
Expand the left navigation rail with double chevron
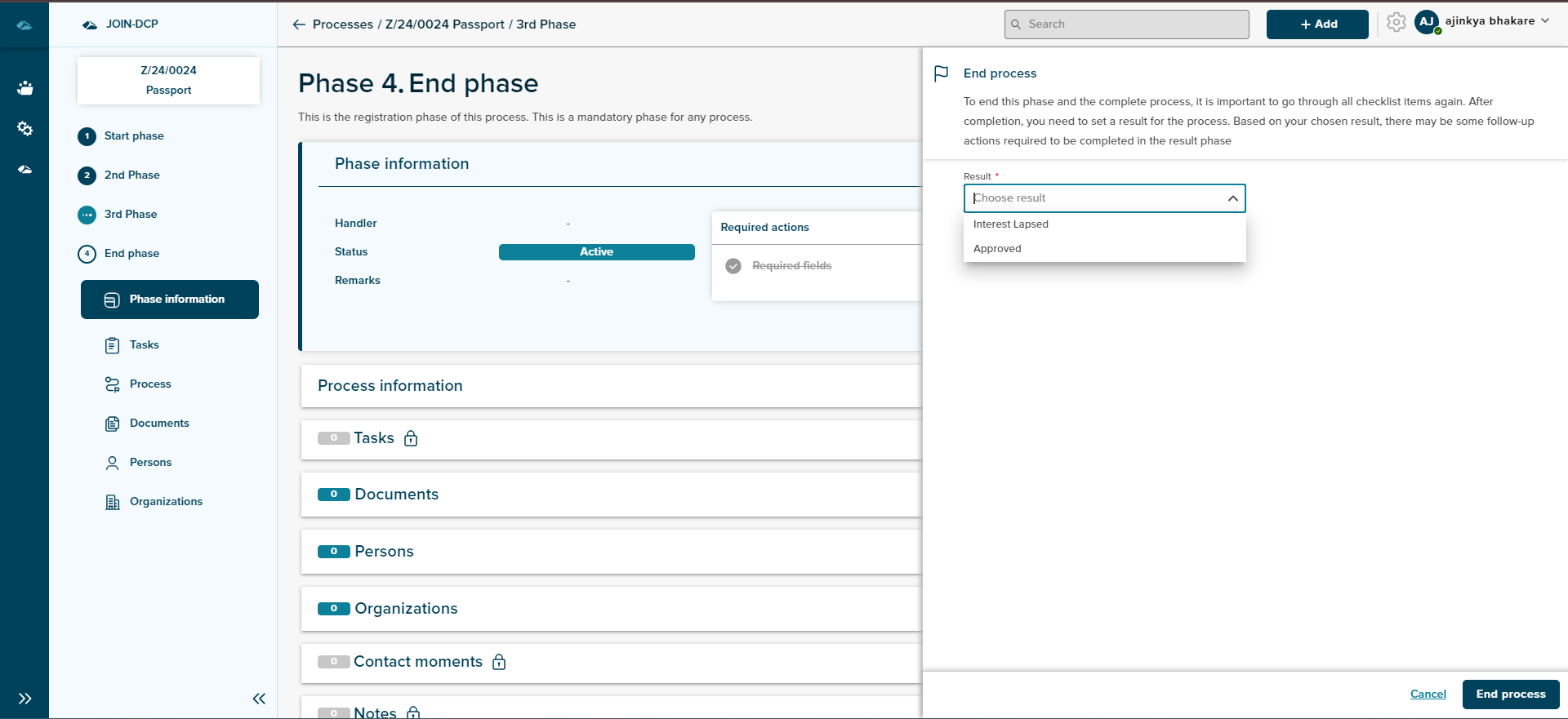25,699
